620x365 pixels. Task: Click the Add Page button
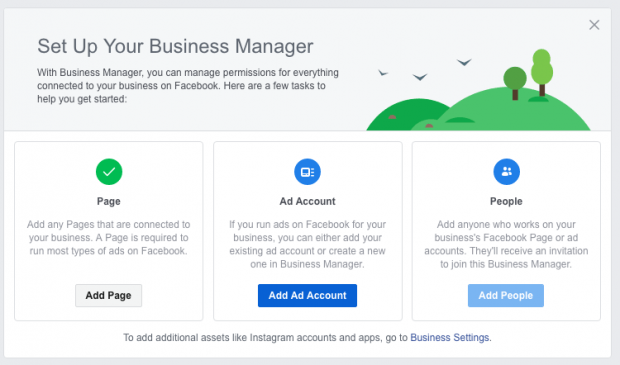[108, 295]
